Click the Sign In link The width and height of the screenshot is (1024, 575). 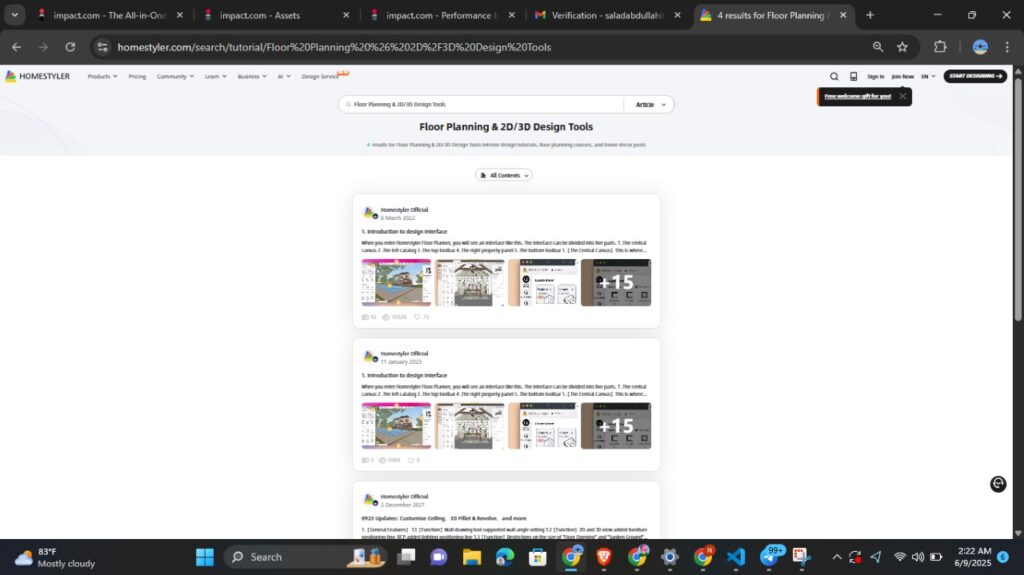pos(875,76)
